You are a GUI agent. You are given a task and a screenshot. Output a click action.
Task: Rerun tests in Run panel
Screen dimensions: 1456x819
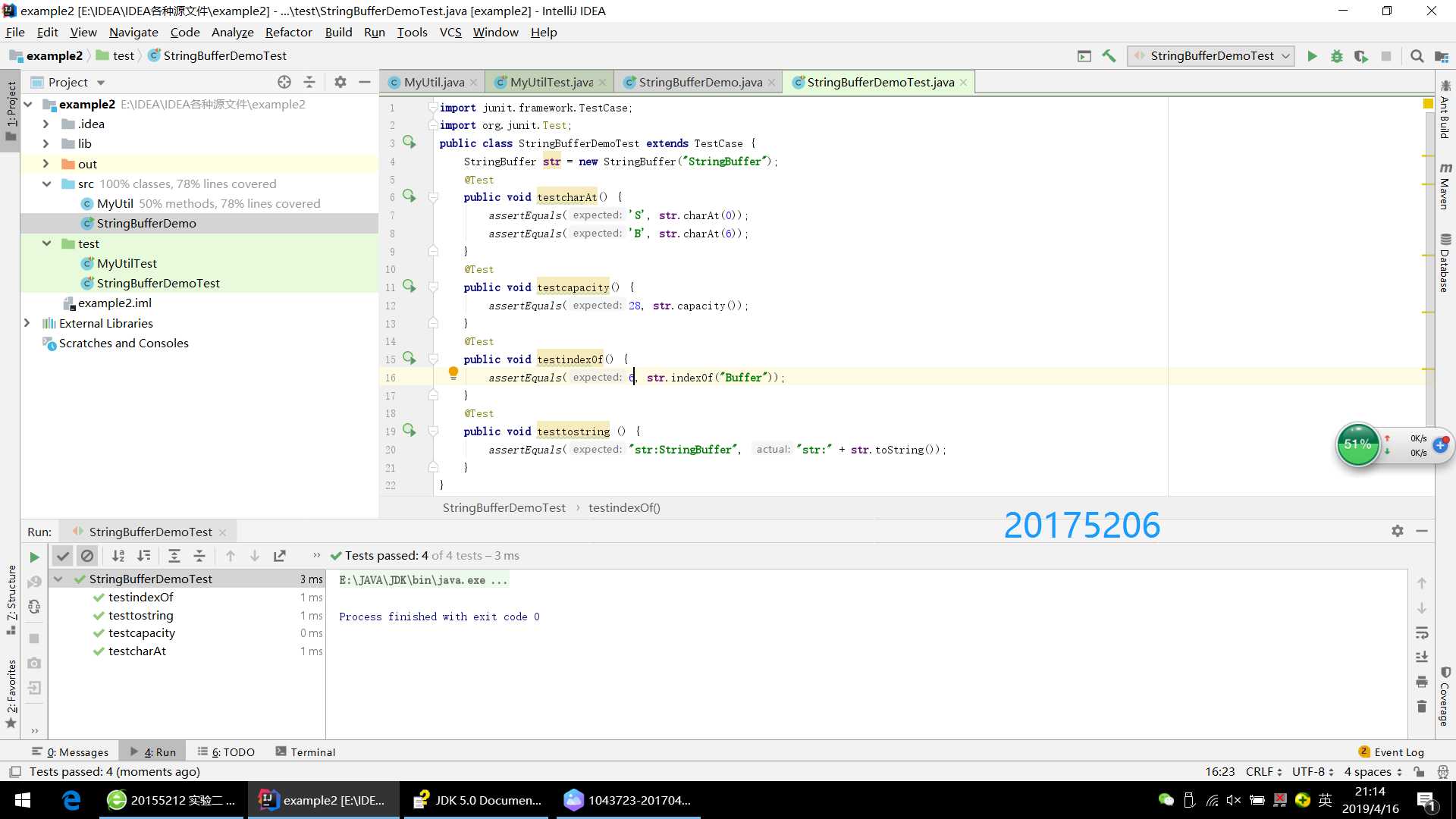[34, 557]
